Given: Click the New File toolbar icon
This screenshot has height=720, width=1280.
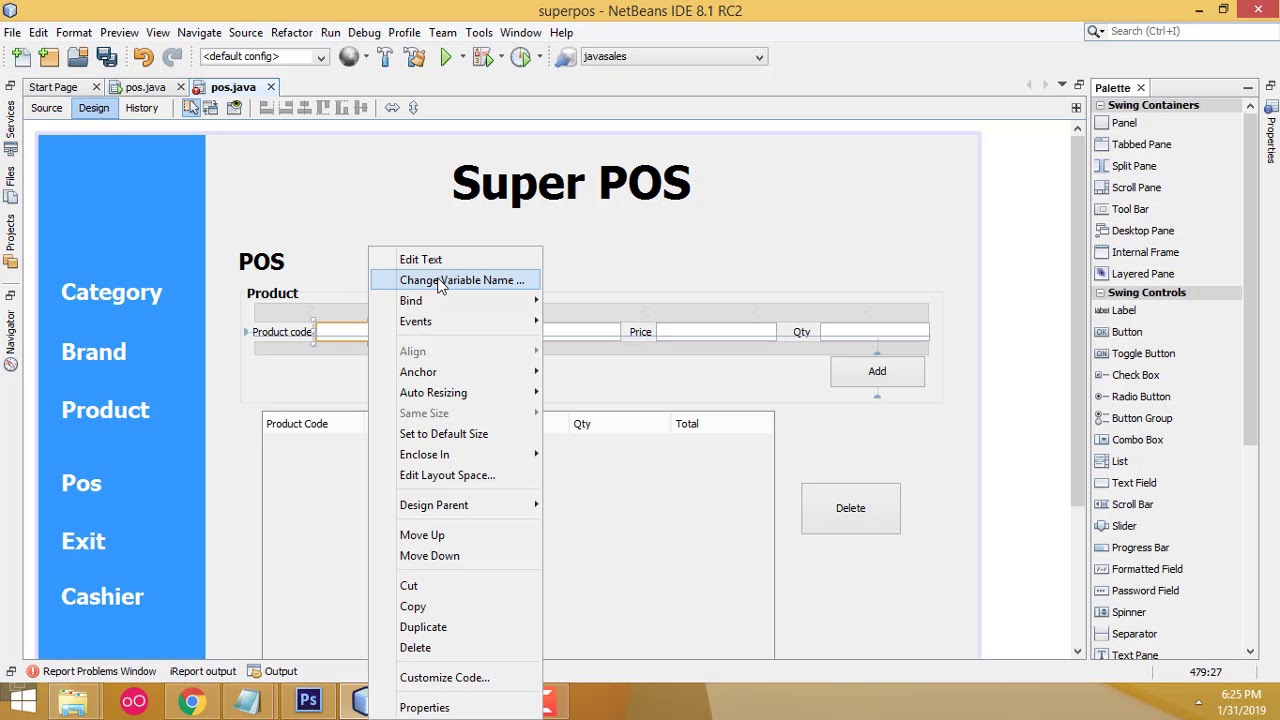Looking at the screenshot, I should coord(22,57).
